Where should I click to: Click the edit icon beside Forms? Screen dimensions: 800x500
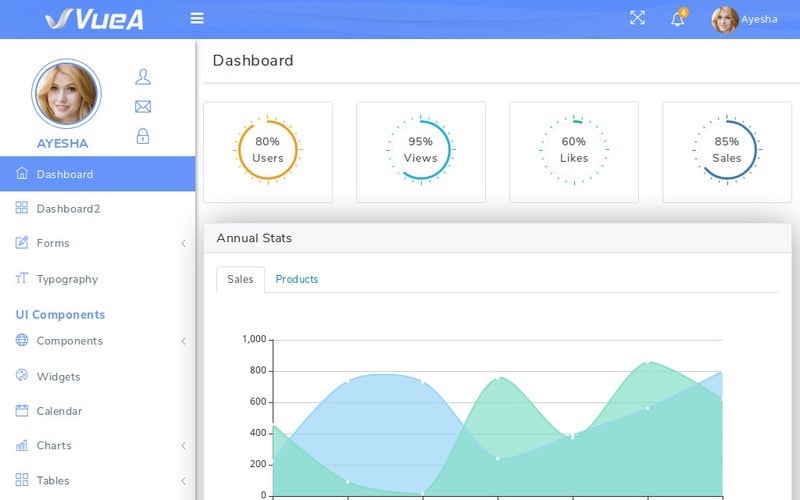pos(21,242)
